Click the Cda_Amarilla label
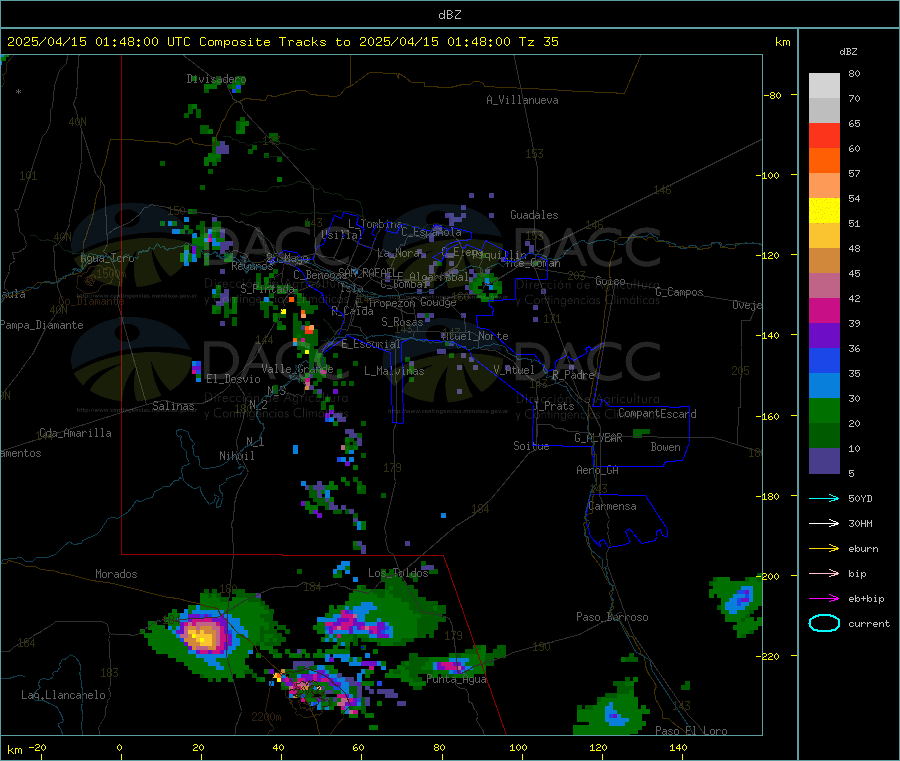 point(75,433)
